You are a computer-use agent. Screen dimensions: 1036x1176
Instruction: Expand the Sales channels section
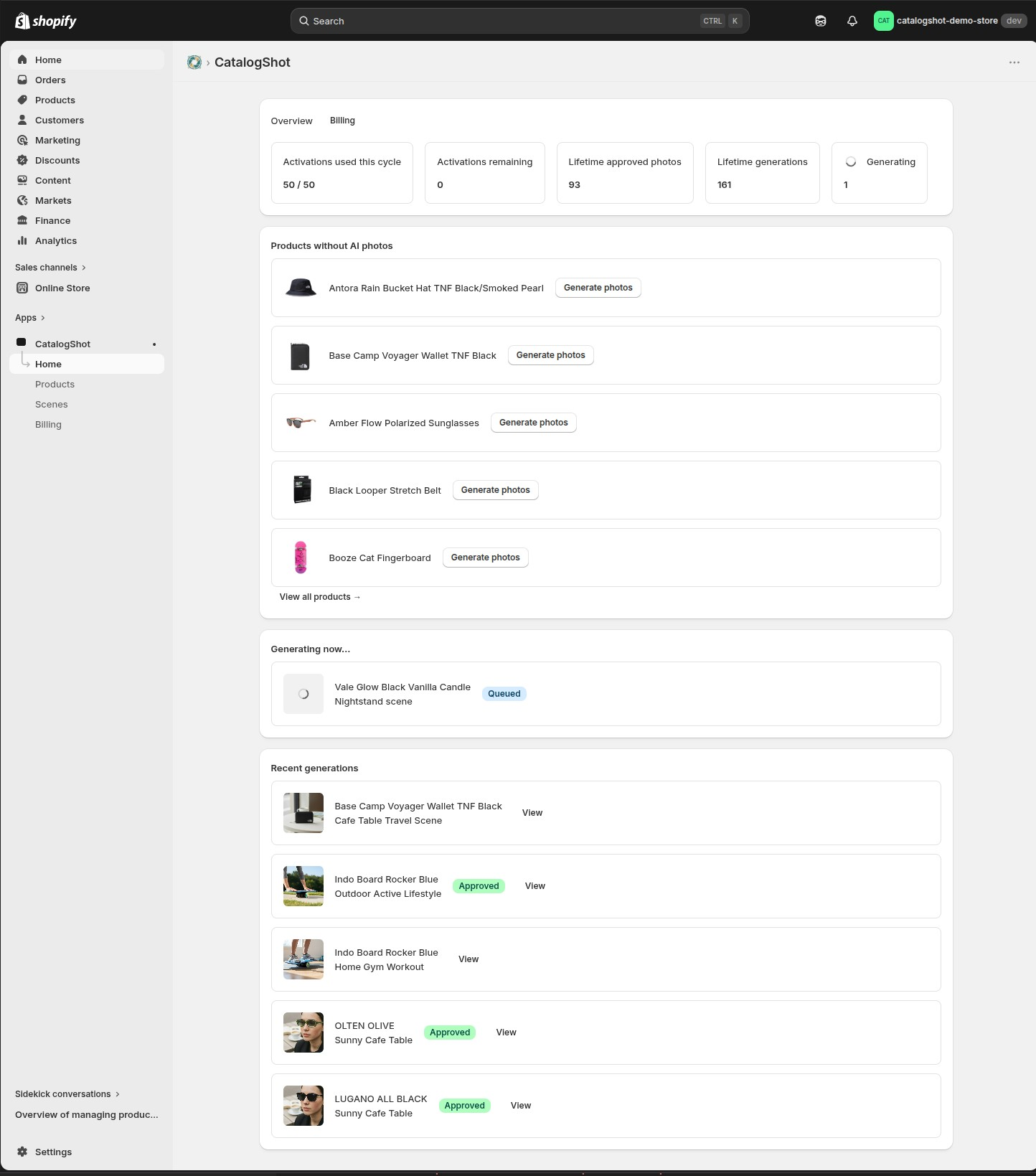tap(50, 268)
